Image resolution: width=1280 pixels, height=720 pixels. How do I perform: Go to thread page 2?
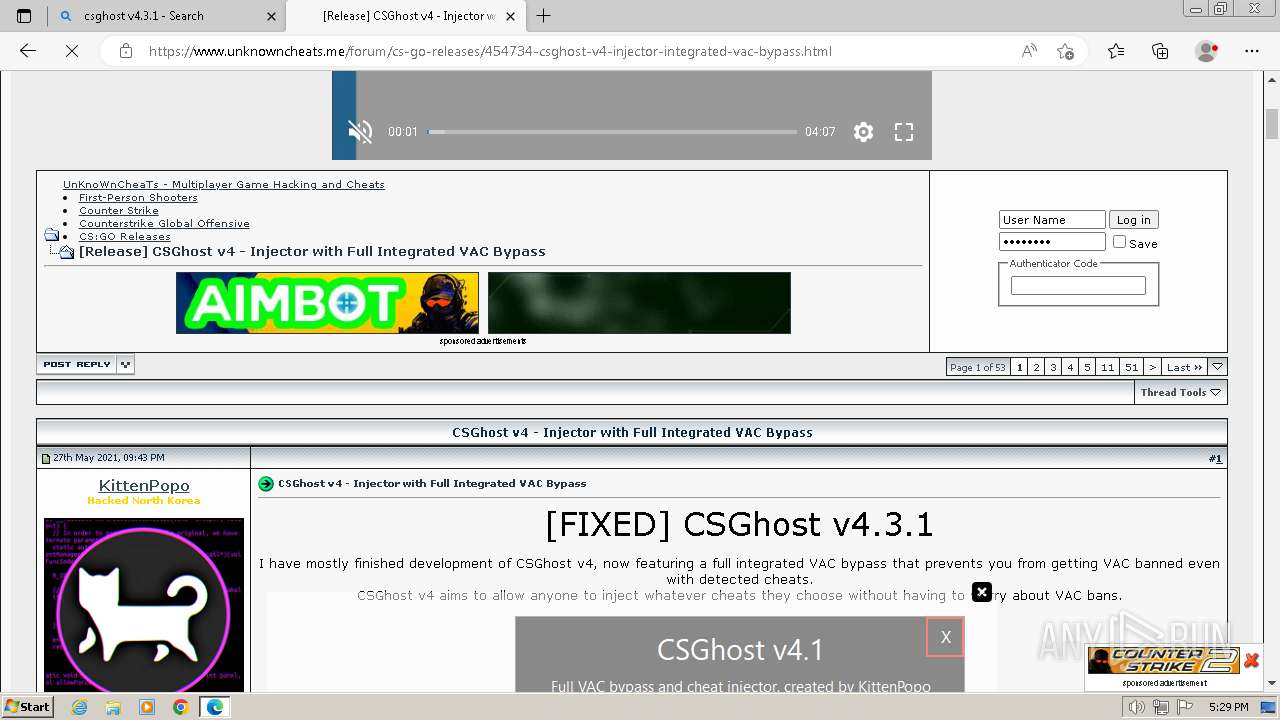pos(1036,367)
